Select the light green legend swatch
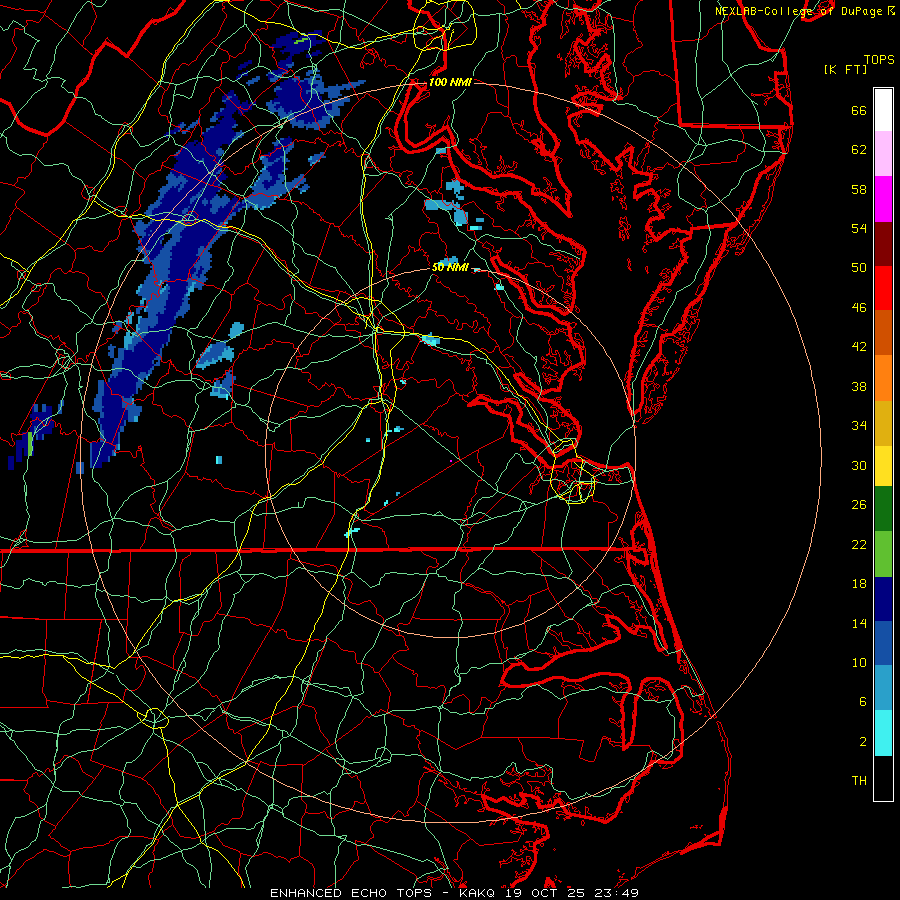The width and height of the screenshot is (900, 900). pos(883,554)
